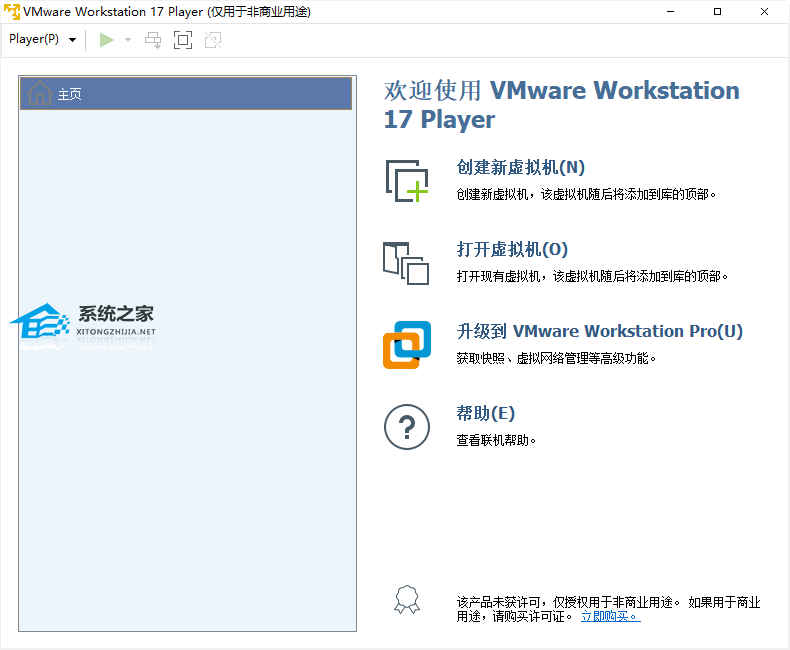Click the license ribbon badge icon
Screen dimensions: 790x650
407,600
